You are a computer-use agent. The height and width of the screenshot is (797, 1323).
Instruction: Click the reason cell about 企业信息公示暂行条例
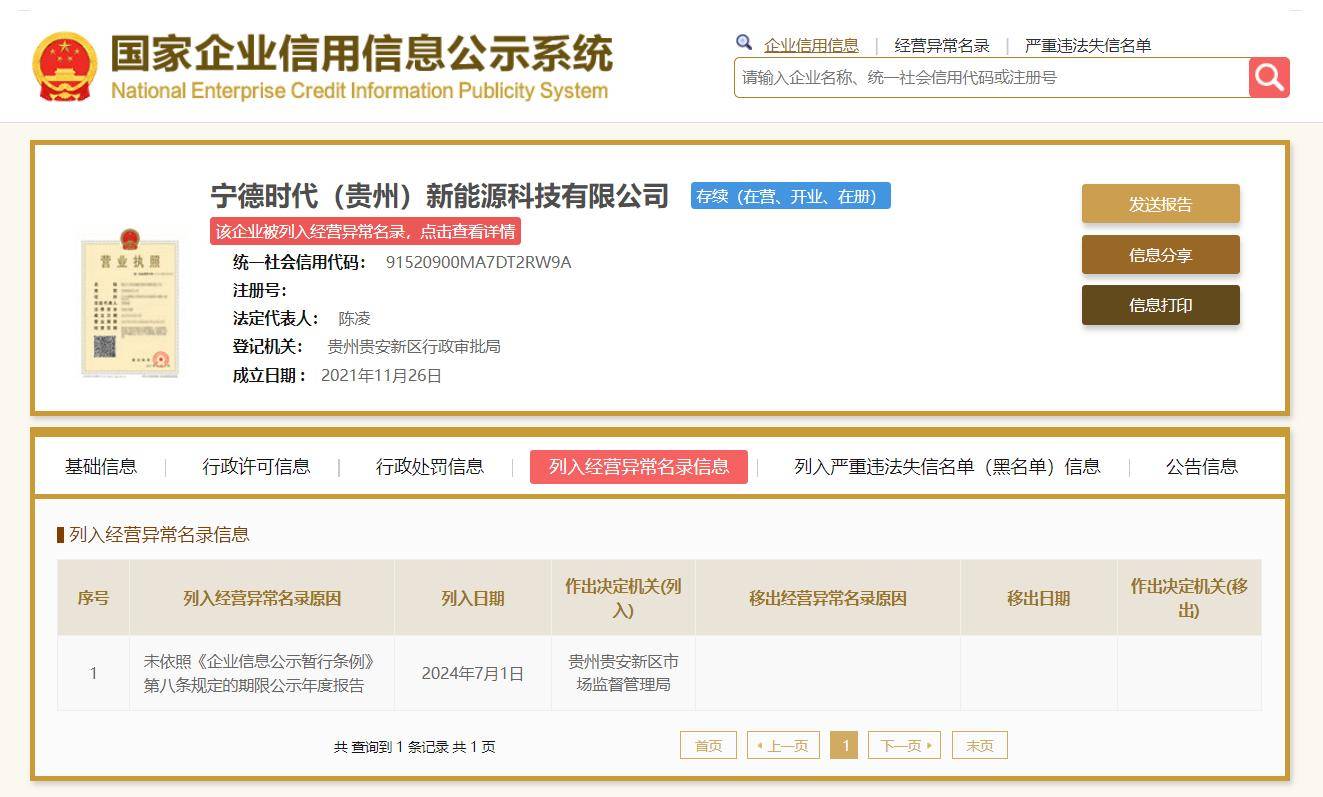(262, 673)
